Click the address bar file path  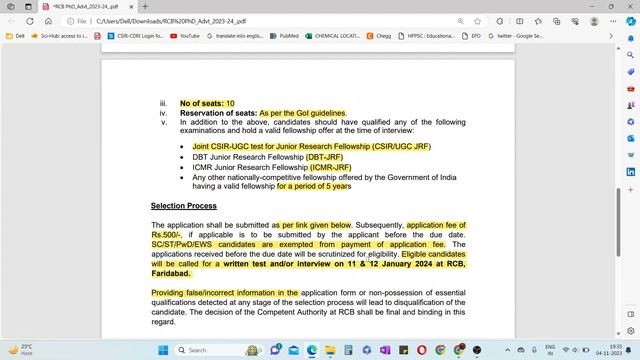pos(171,21)
